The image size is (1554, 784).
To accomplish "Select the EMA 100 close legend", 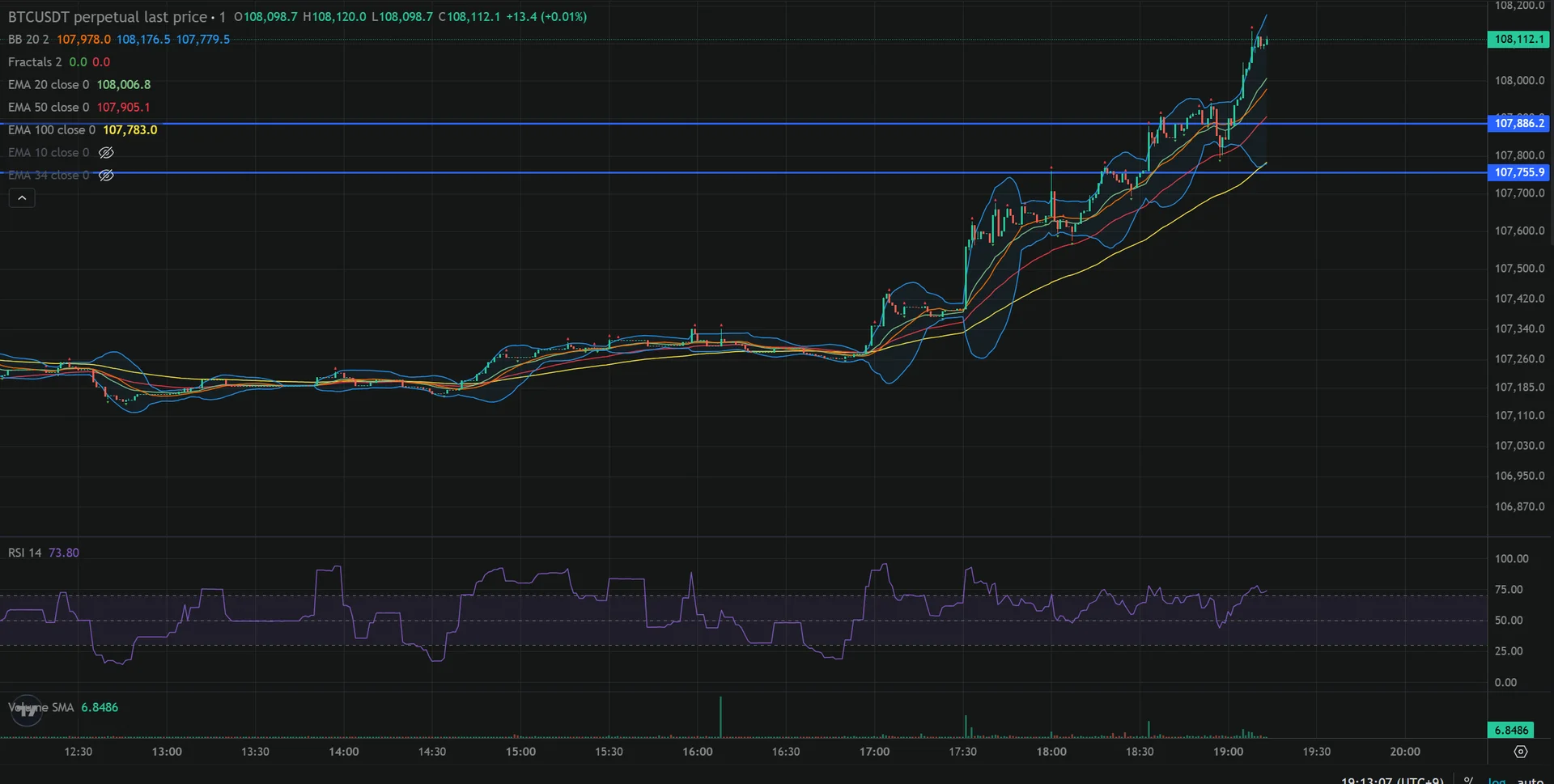I will coord(52,130).
